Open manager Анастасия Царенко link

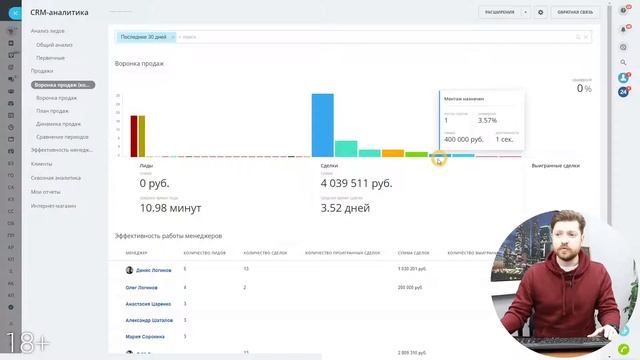click(148, 304)
